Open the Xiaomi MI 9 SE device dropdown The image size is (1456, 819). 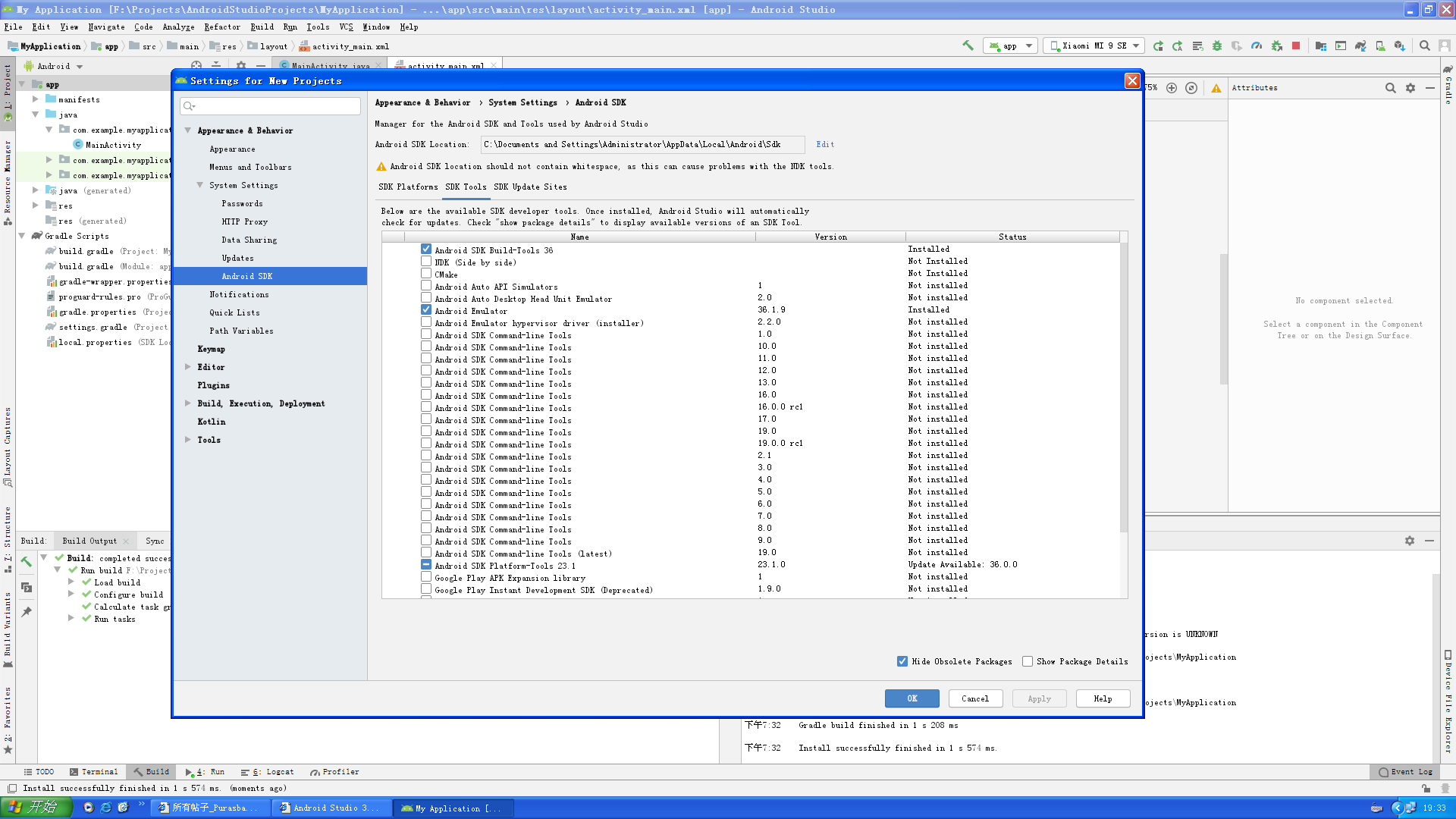point(1094,45)
